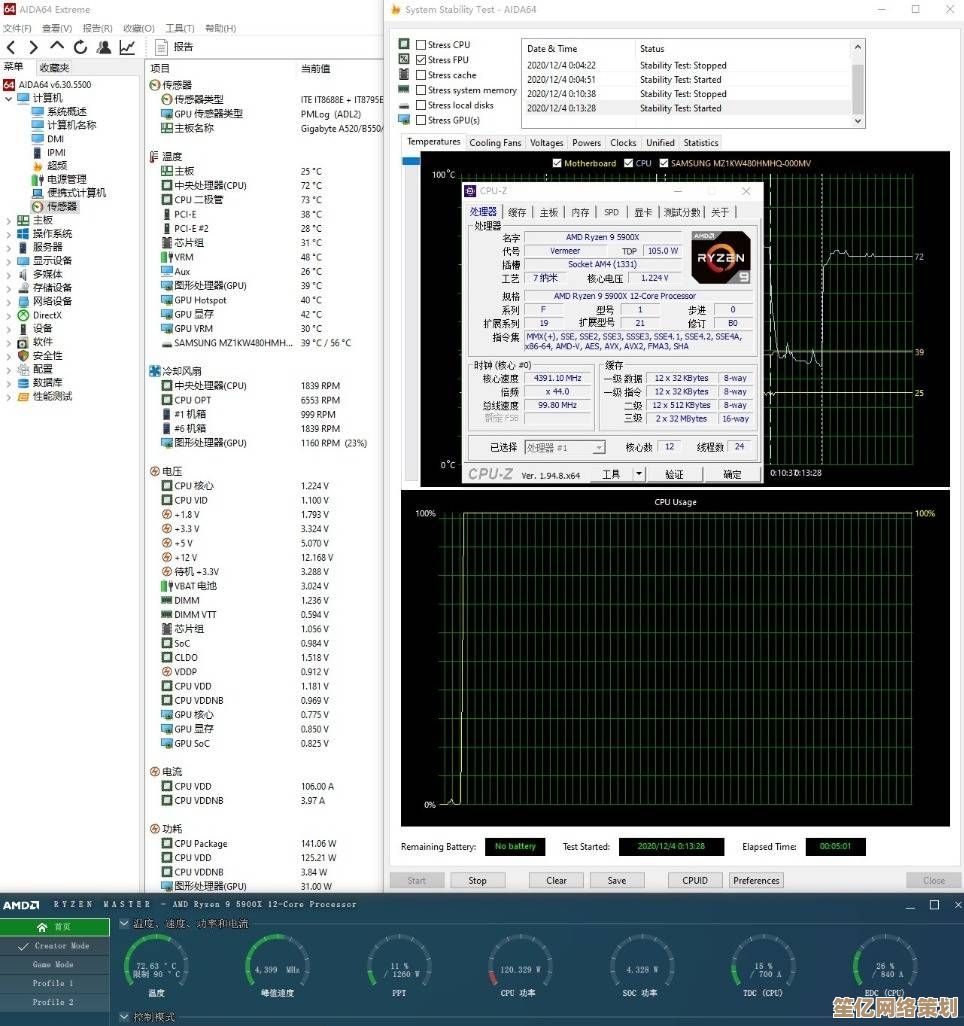Viewport: 964px width, 1026px height.
Task: Click the 报告 report page icon
Action: 161,47
